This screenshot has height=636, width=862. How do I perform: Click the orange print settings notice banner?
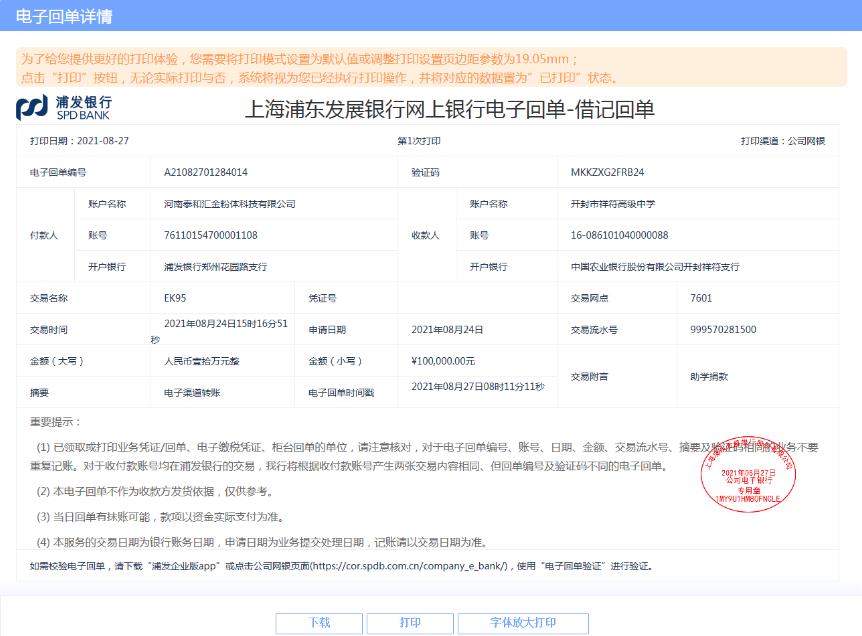430,68
